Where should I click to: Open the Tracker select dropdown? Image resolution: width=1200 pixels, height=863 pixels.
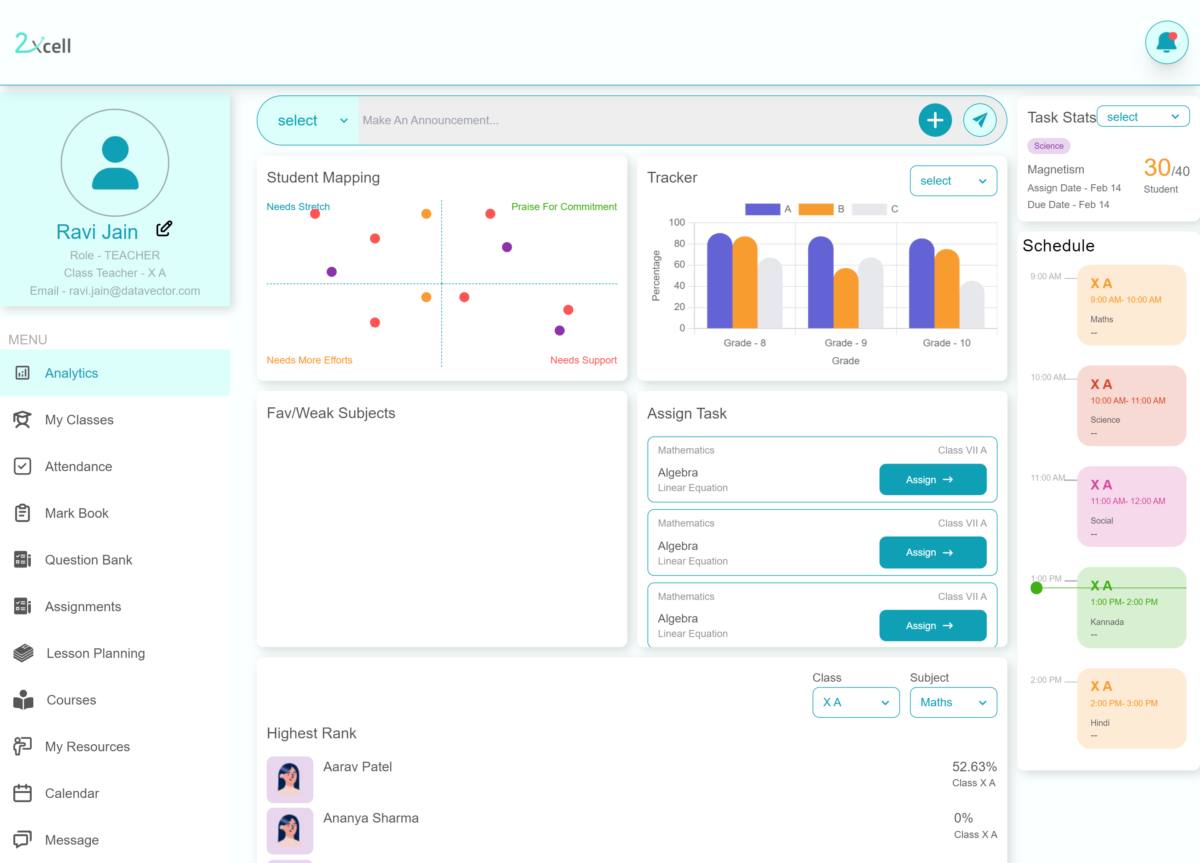tap(952, 180)
